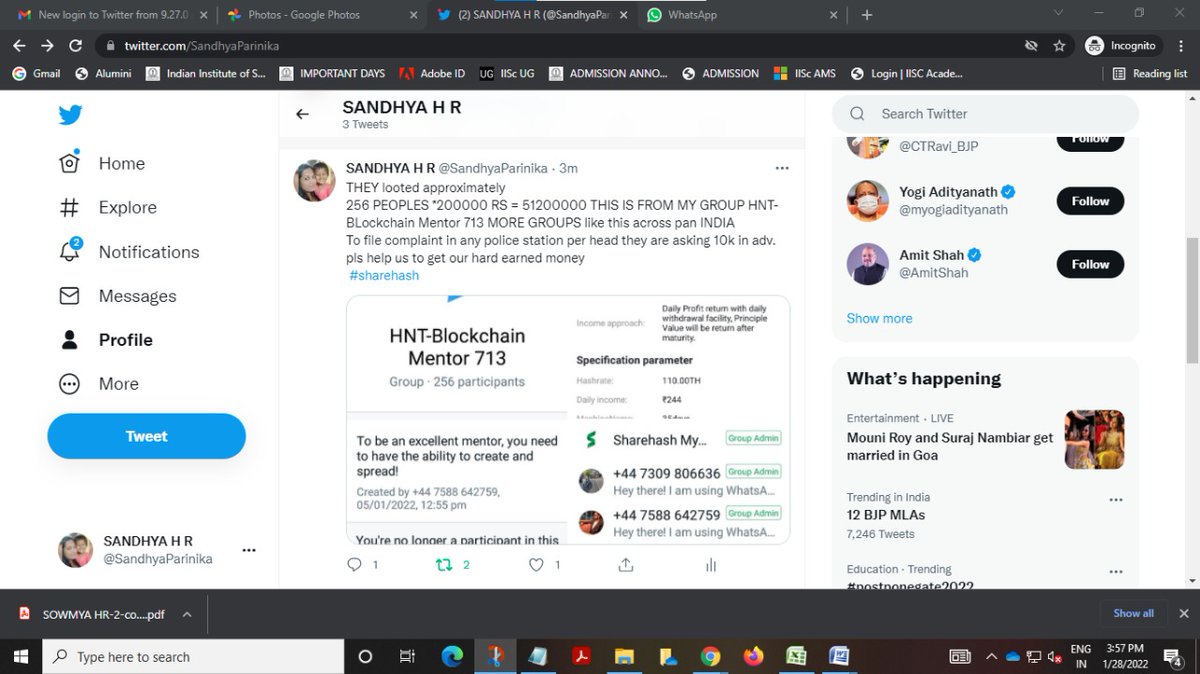Open the Adobe ID bookmark
Image resolution: width=1200 pixels, height=674 pixels.
[x=433, y=74]
